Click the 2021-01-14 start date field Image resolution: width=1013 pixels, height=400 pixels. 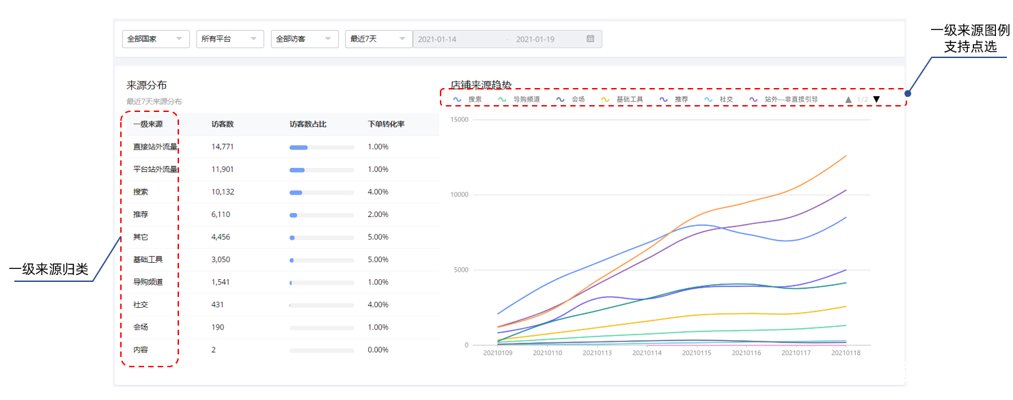(x=437, y=39)
